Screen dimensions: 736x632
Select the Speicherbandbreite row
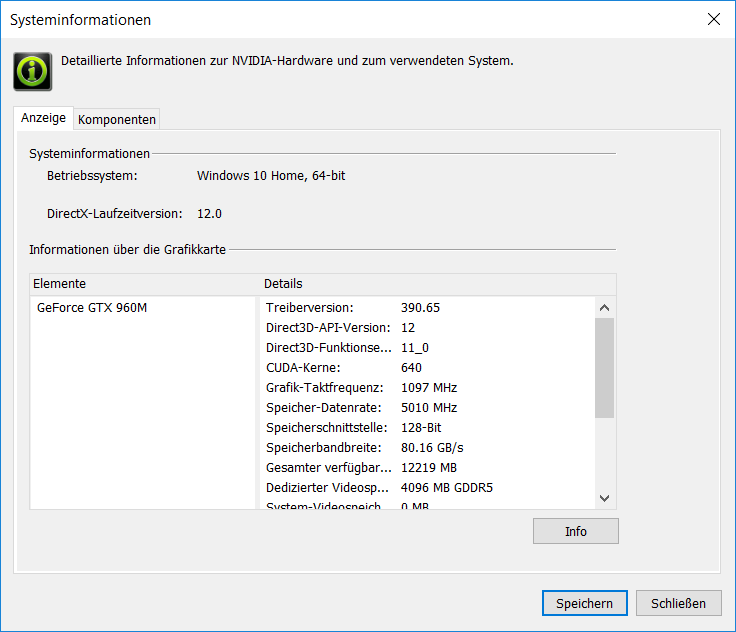click(428, 447)
